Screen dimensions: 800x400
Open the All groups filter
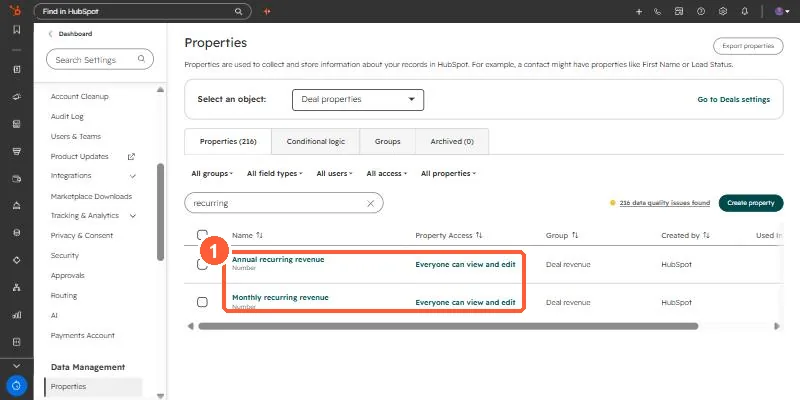212,173
